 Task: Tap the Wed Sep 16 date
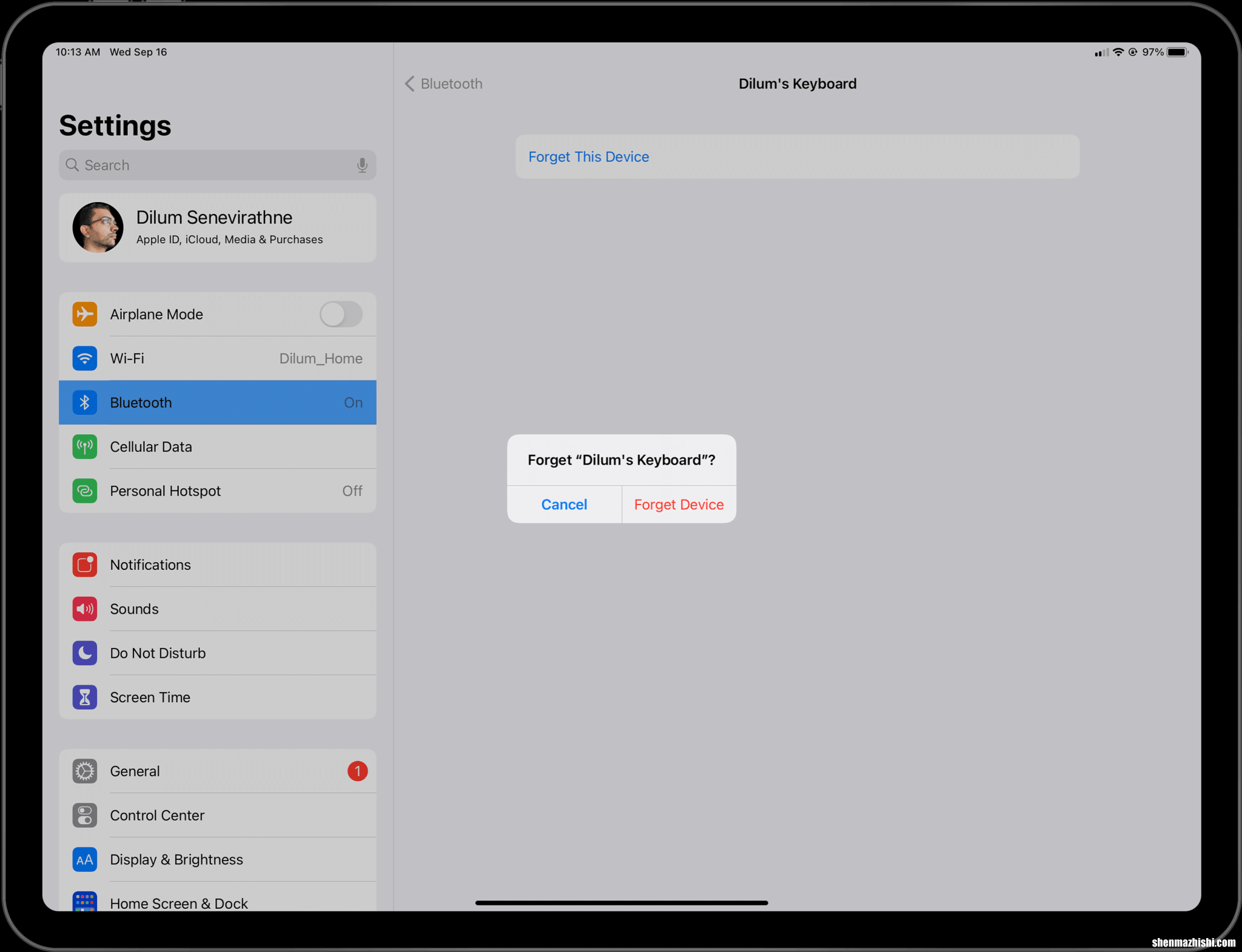138,52
